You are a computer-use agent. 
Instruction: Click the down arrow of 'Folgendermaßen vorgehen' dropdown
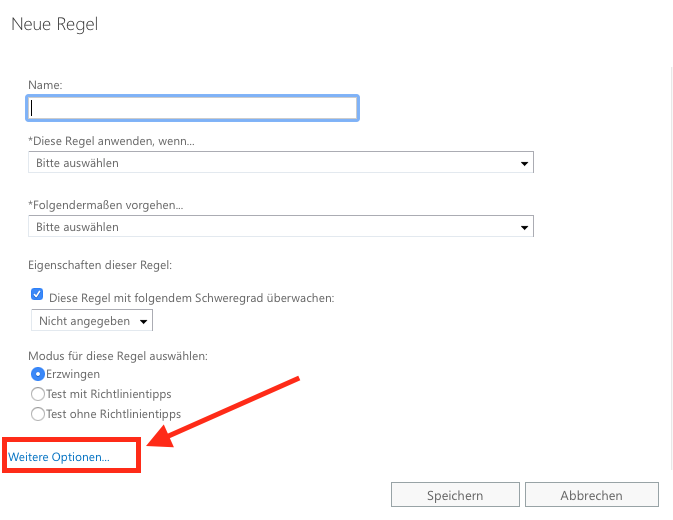click(524, 227)
